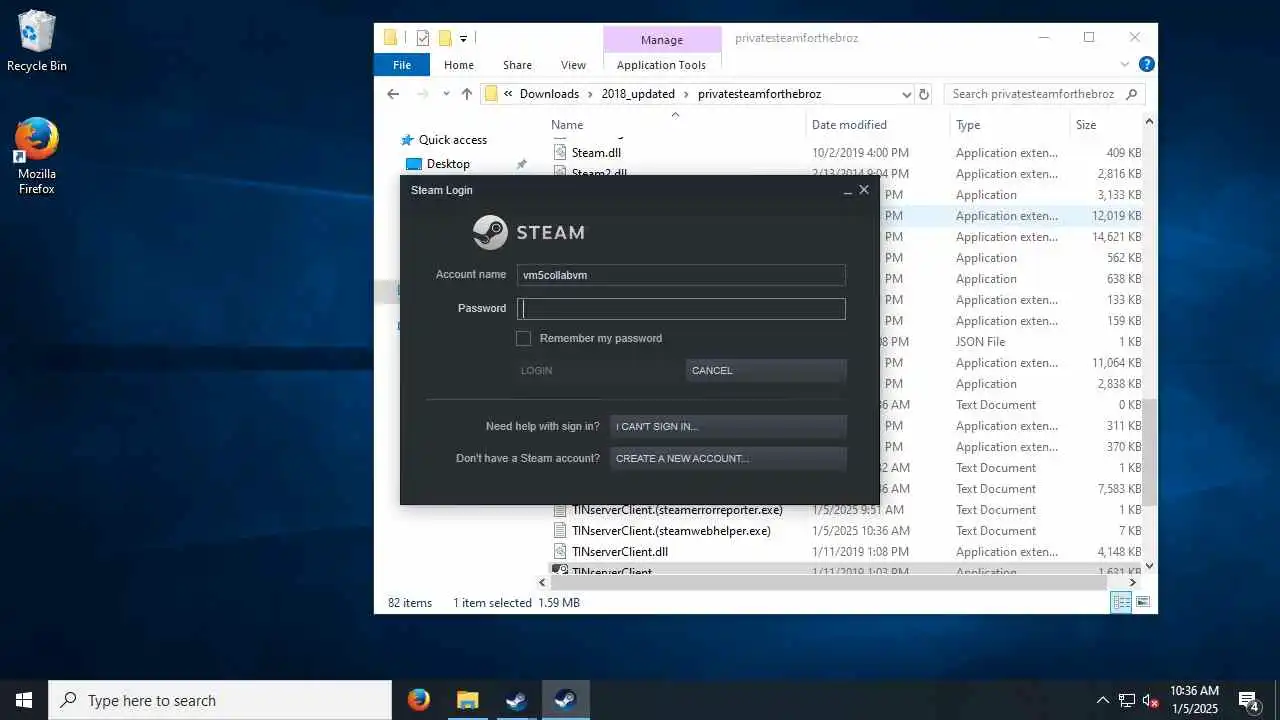Open the Windows Start menu
The image size is (1280, 720).
coord(24,700)
